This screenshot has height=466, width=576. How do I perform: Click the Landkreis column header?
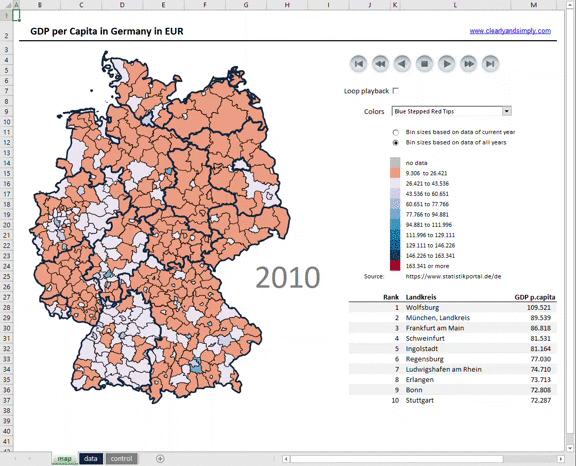(421, 297)
